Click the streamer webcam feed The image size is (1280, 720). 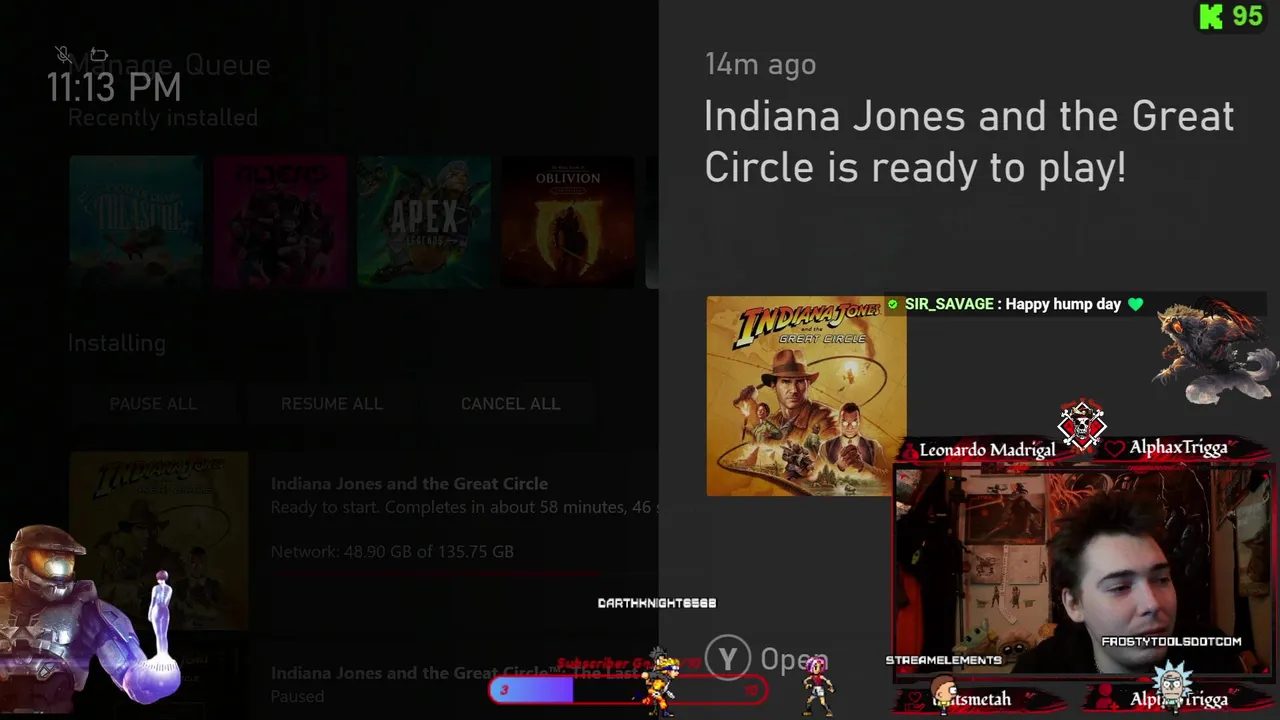coord(1083,573)
